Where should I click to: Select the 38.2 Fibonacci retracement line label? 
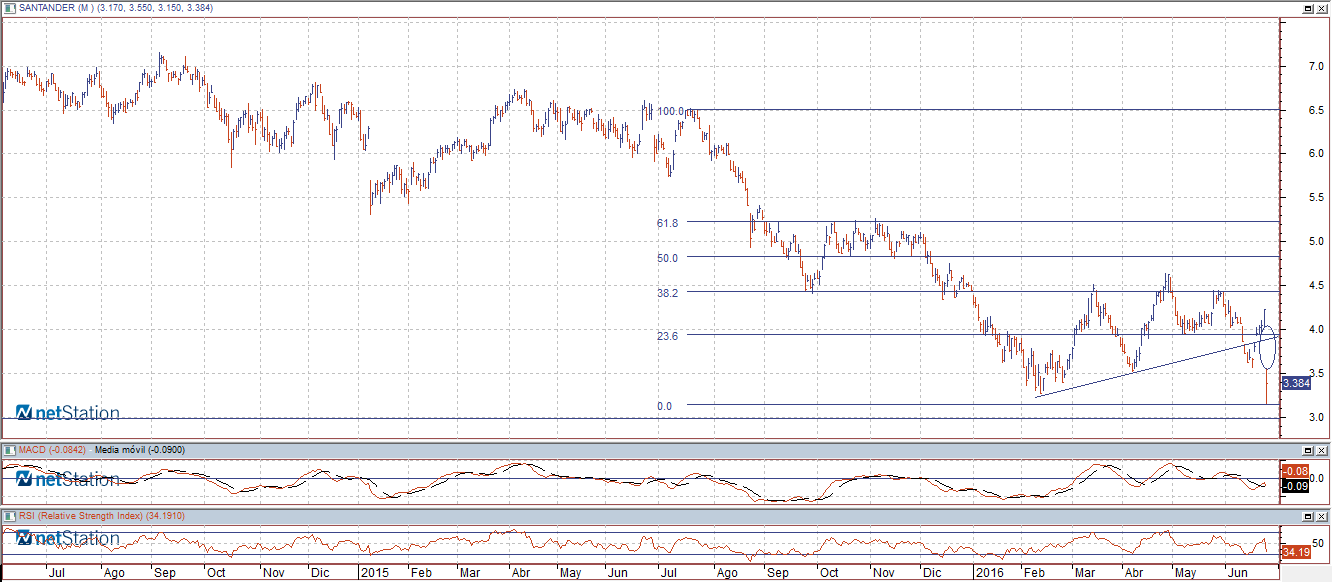pyautogui.click(x=668, y=293)
